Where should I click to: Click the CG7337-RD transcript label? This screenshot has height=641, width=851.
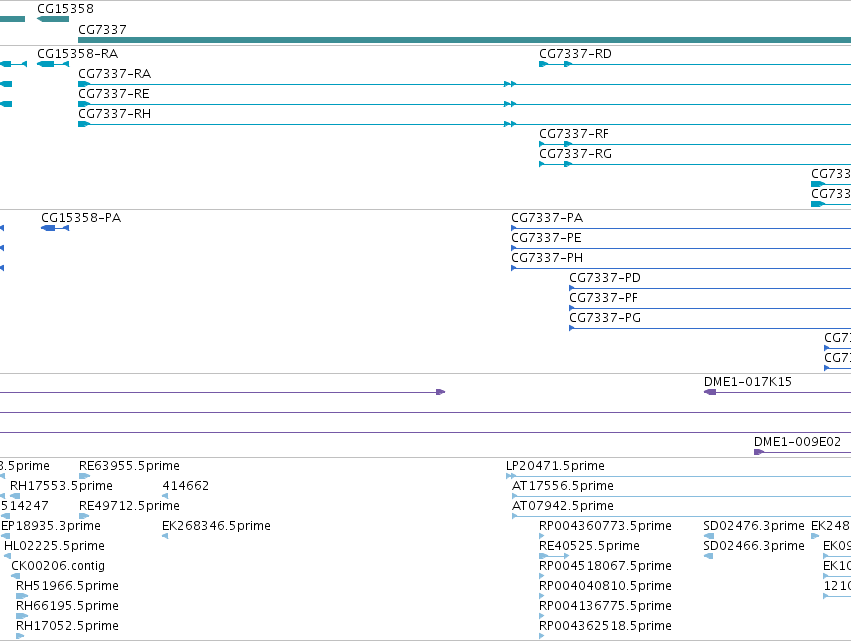[575, 54]
